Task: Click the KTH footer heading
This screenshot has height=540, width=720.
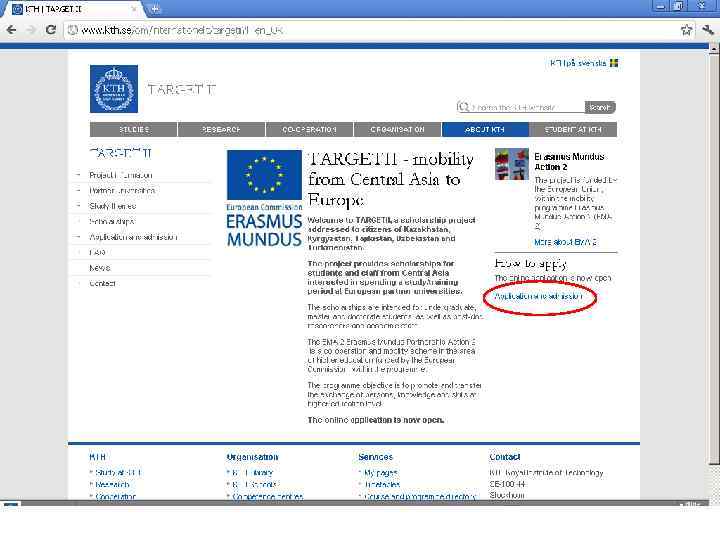Action: pos(98,457)
